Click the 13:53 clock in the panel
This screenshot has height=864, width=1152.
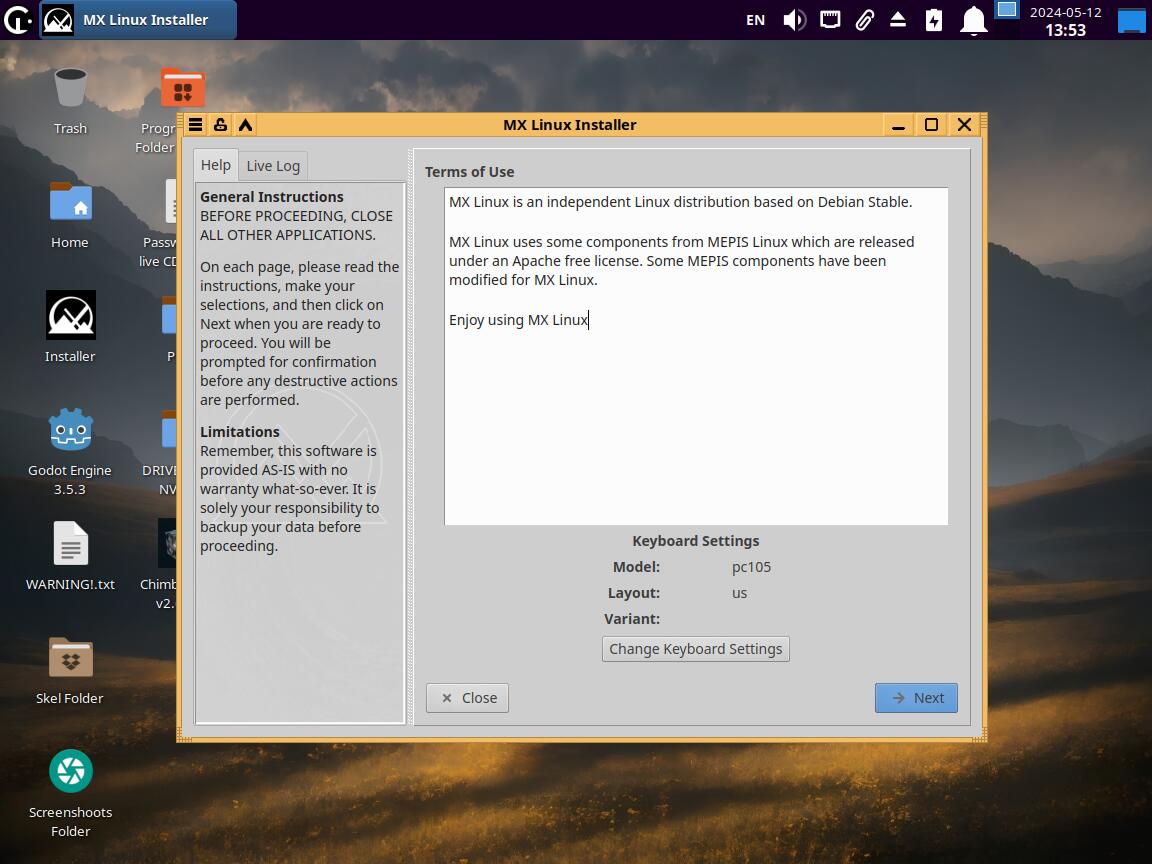coord(1065,30)
